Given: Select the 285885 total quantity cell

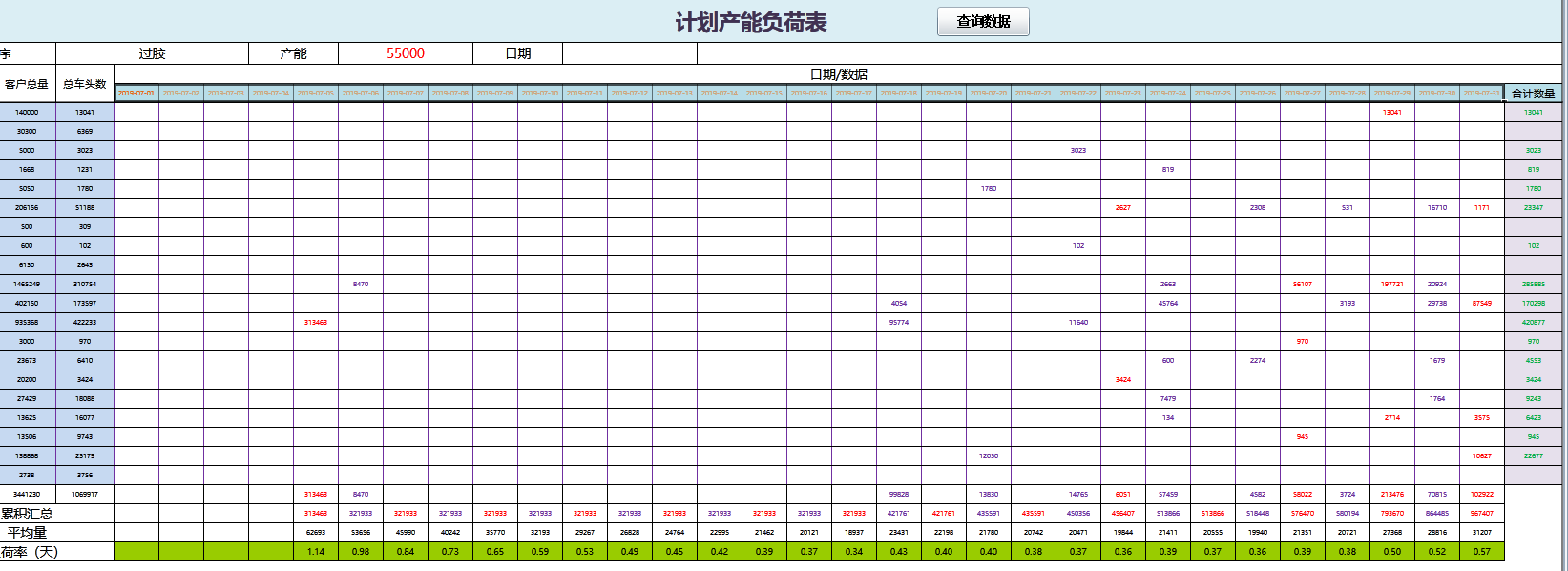Looking at the screenshot, I should point(1533,285).
